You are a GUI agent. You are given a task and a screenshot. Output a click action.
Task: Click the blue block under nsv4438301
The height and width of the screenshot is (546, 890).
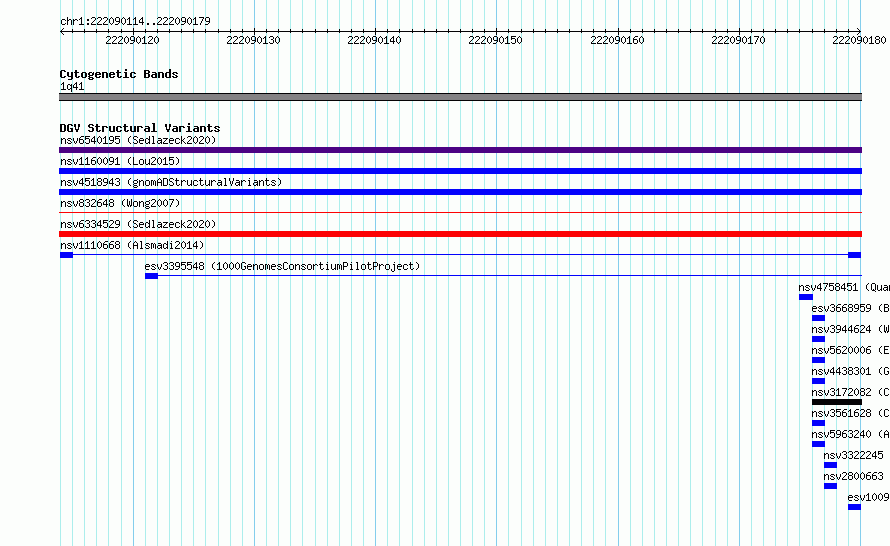818,381
